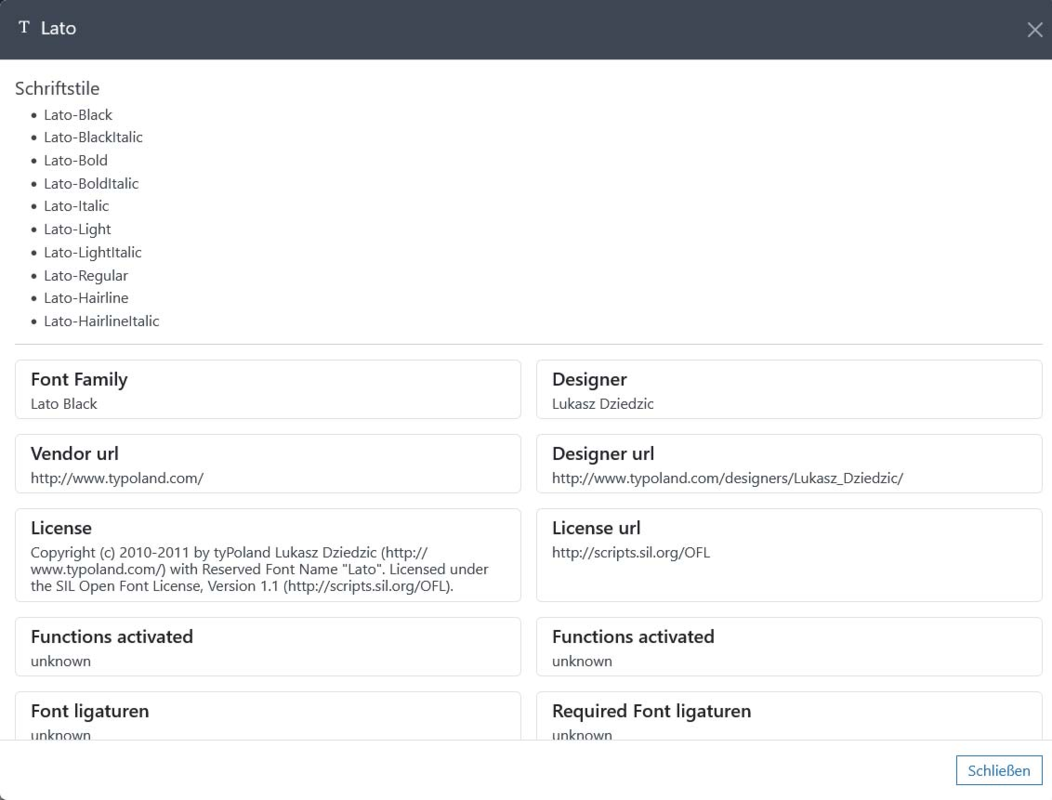Click the Designer url card heading
This screenshot has width=1052, height=800.
click(602, 454)
